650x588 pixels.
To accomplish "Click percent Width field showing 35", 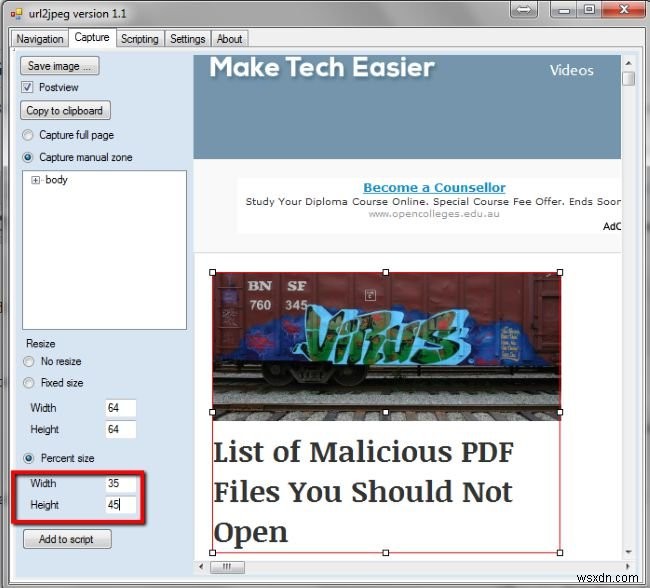I will [x=121, y=484].
